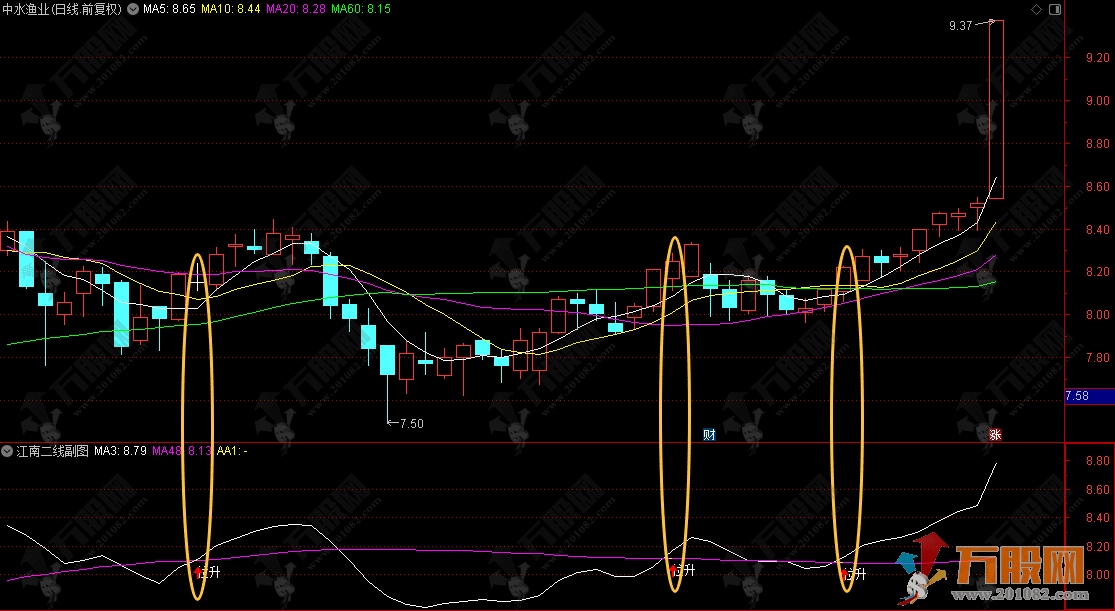1115x611 pixels.
Task: Select the first 拉升 signal marker on the left
Action: [x=207, y=573]
